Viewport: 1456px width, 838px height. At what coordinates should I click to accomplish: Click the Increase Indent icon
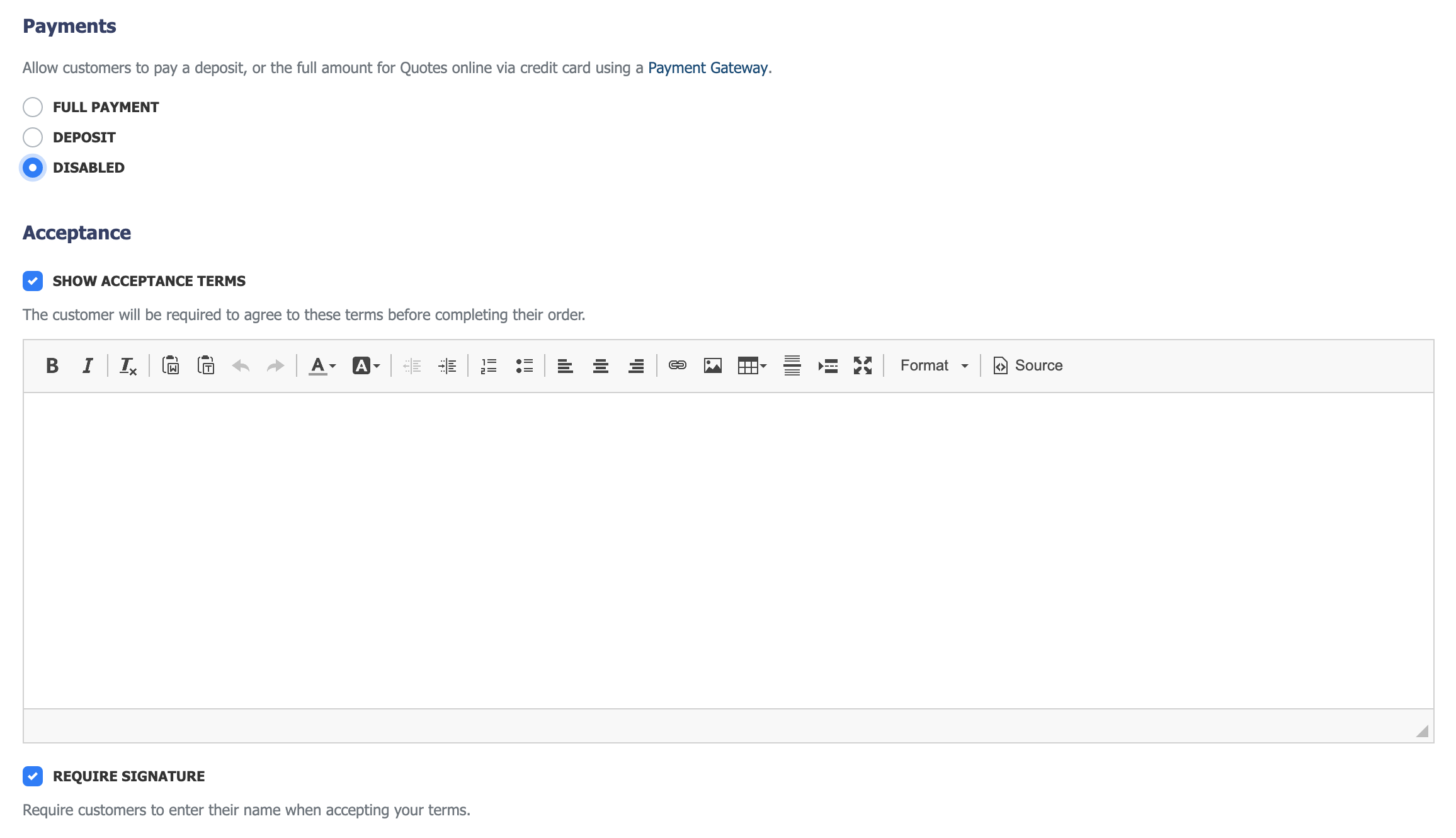coord(447,365)
